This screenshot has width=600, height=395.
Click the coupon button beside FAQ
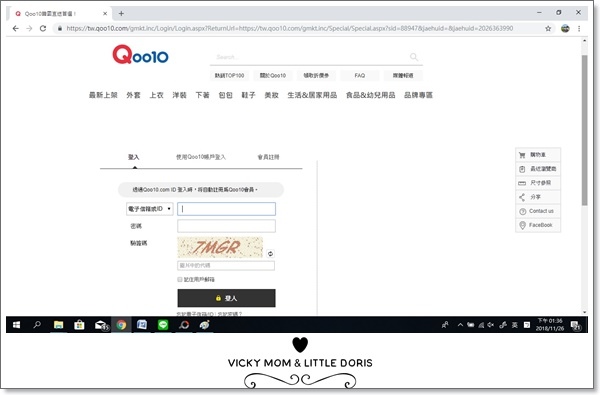click(316, 75)
